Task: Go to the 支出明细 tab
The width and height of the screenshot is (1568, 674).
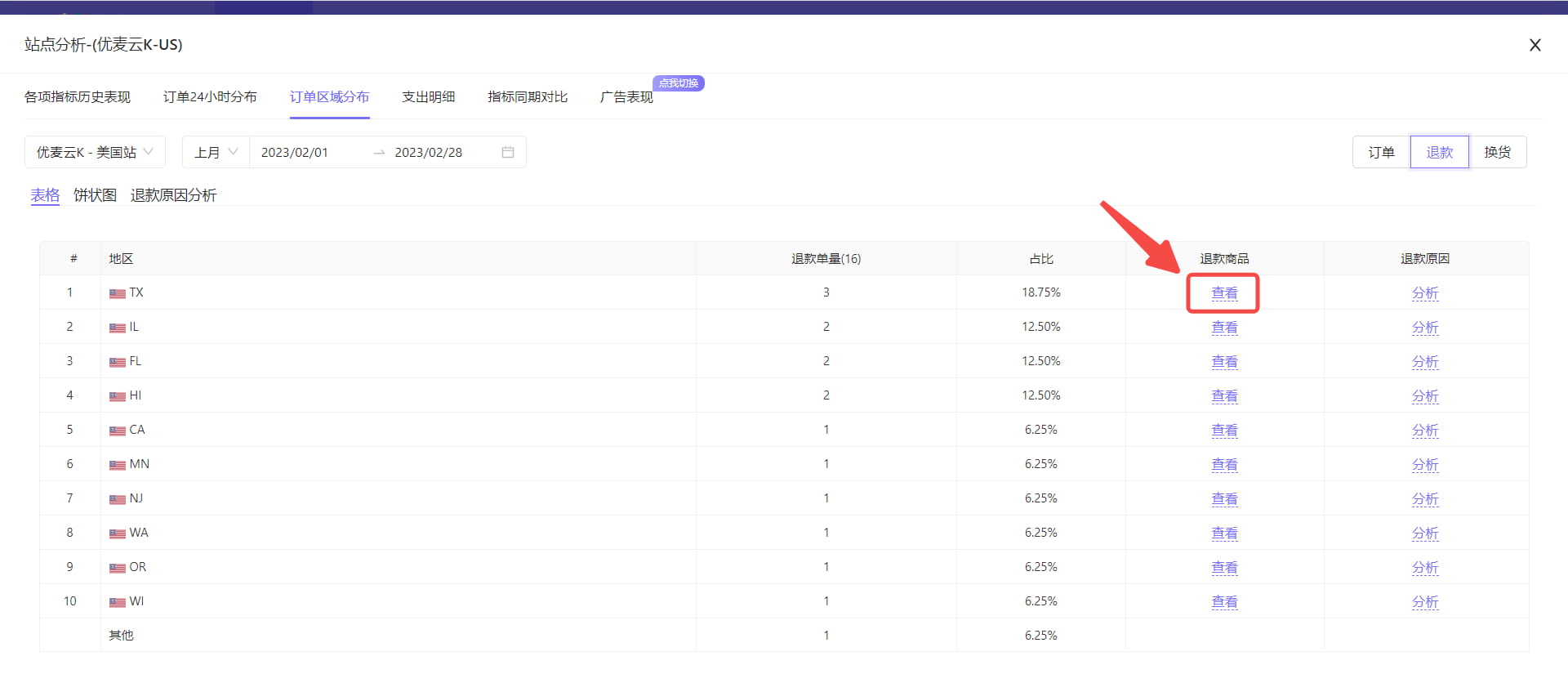Action: coord(429,96)
